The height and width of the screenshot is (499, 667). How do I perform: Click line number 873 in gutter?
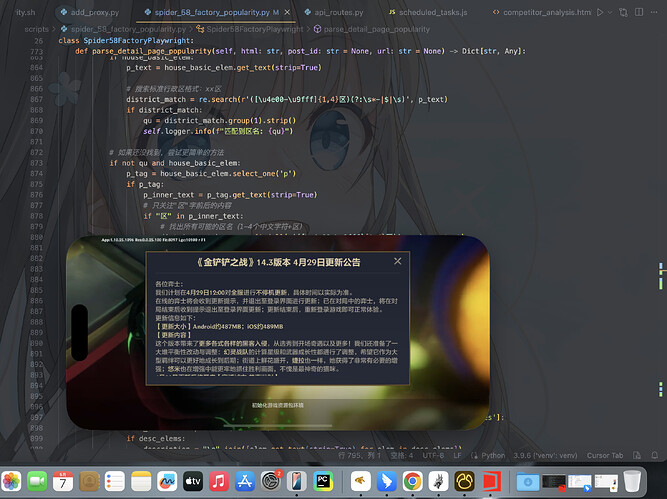click(37, 163)
